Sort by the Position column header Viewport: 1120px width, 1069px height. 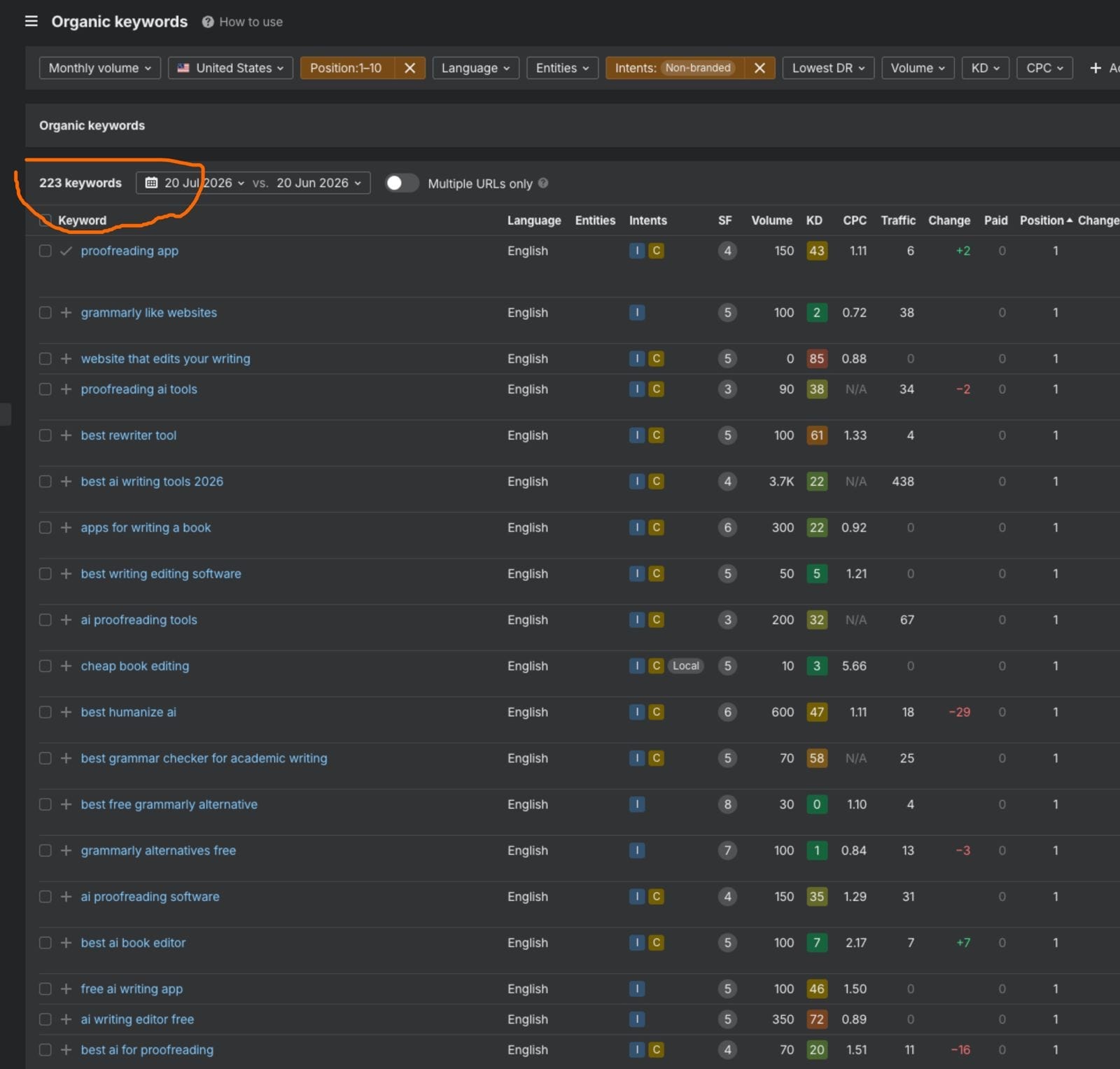(x=1046, y=220)
